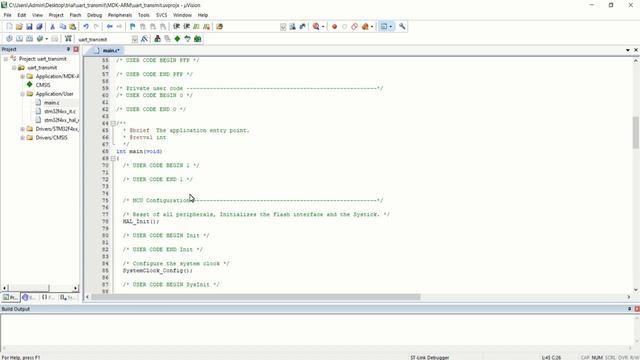
Task: Toggle the disable all breakpoints icon
Action: coord(354,27)
